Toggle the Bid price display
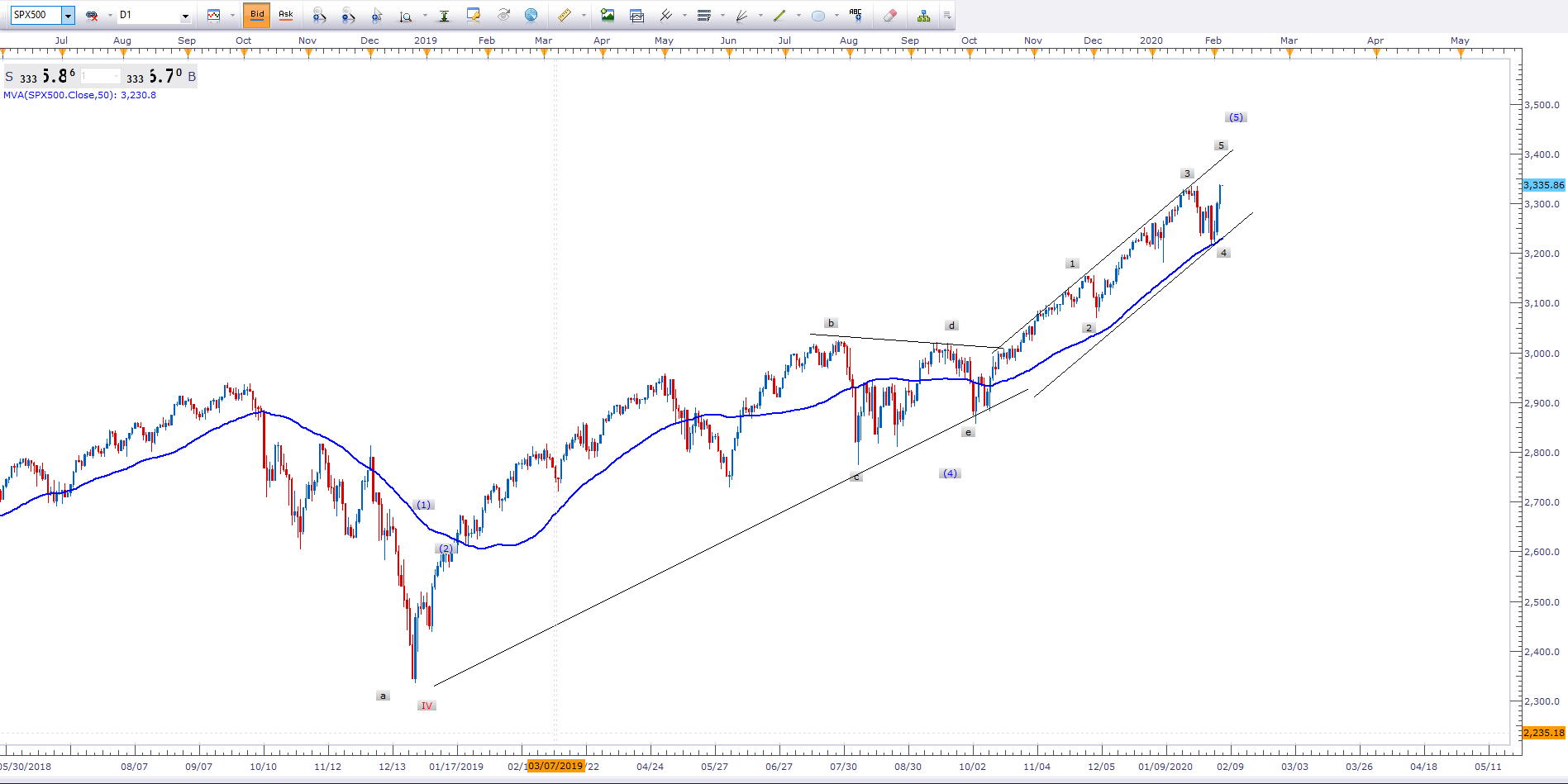Viewport: 1568px width, 784px height. [257, 15]
